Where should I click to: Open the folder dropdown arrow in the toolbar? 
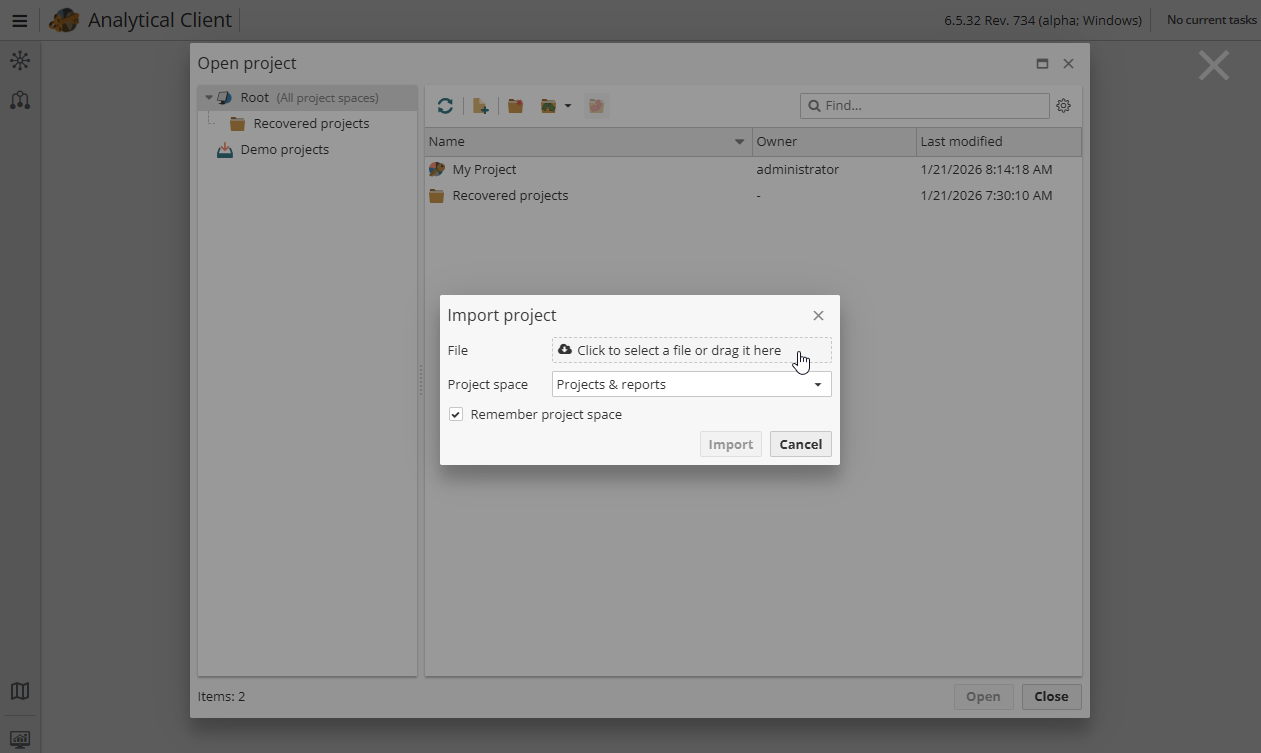(568, 105)
